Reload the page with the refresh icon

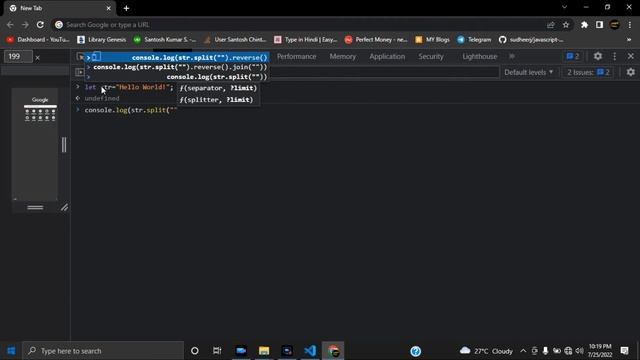click(40, 25)
